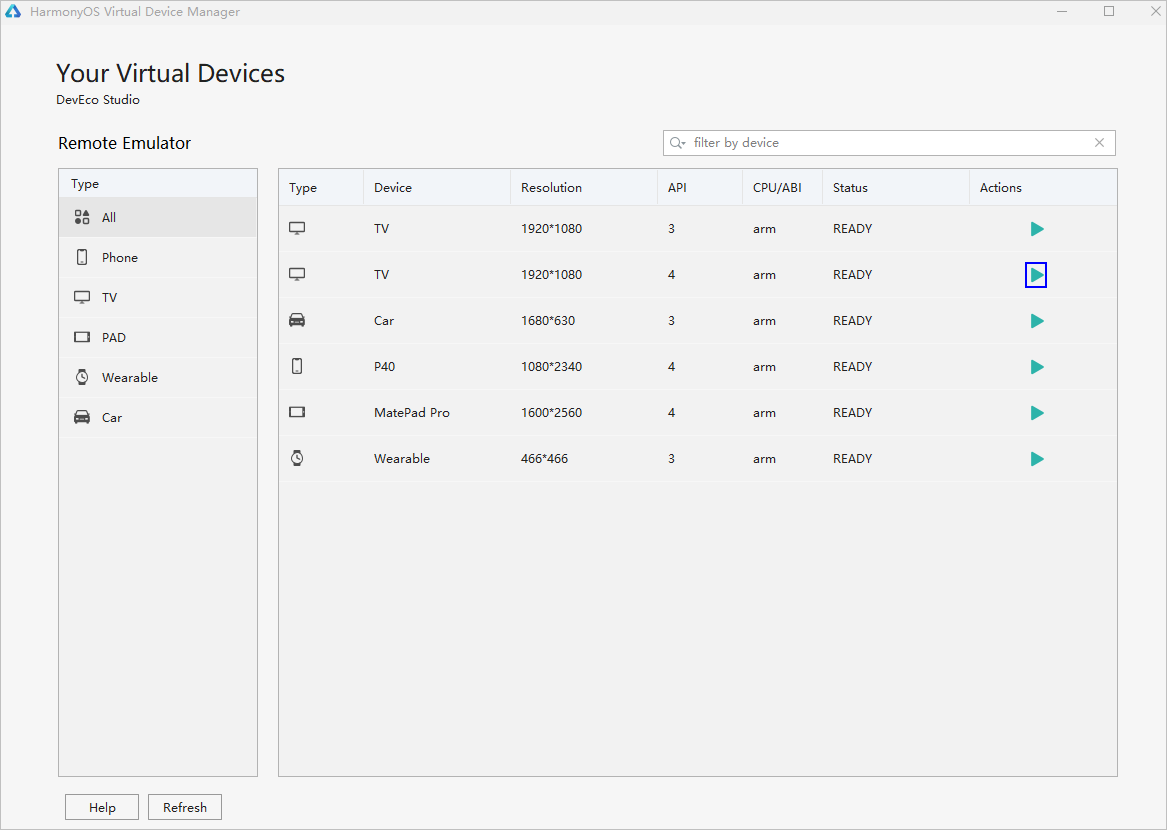Image resolution: width=1167 pixels, height=830 pixels.
Task: Run the Car emulator play button
Action: click(x=1037, y=321)
